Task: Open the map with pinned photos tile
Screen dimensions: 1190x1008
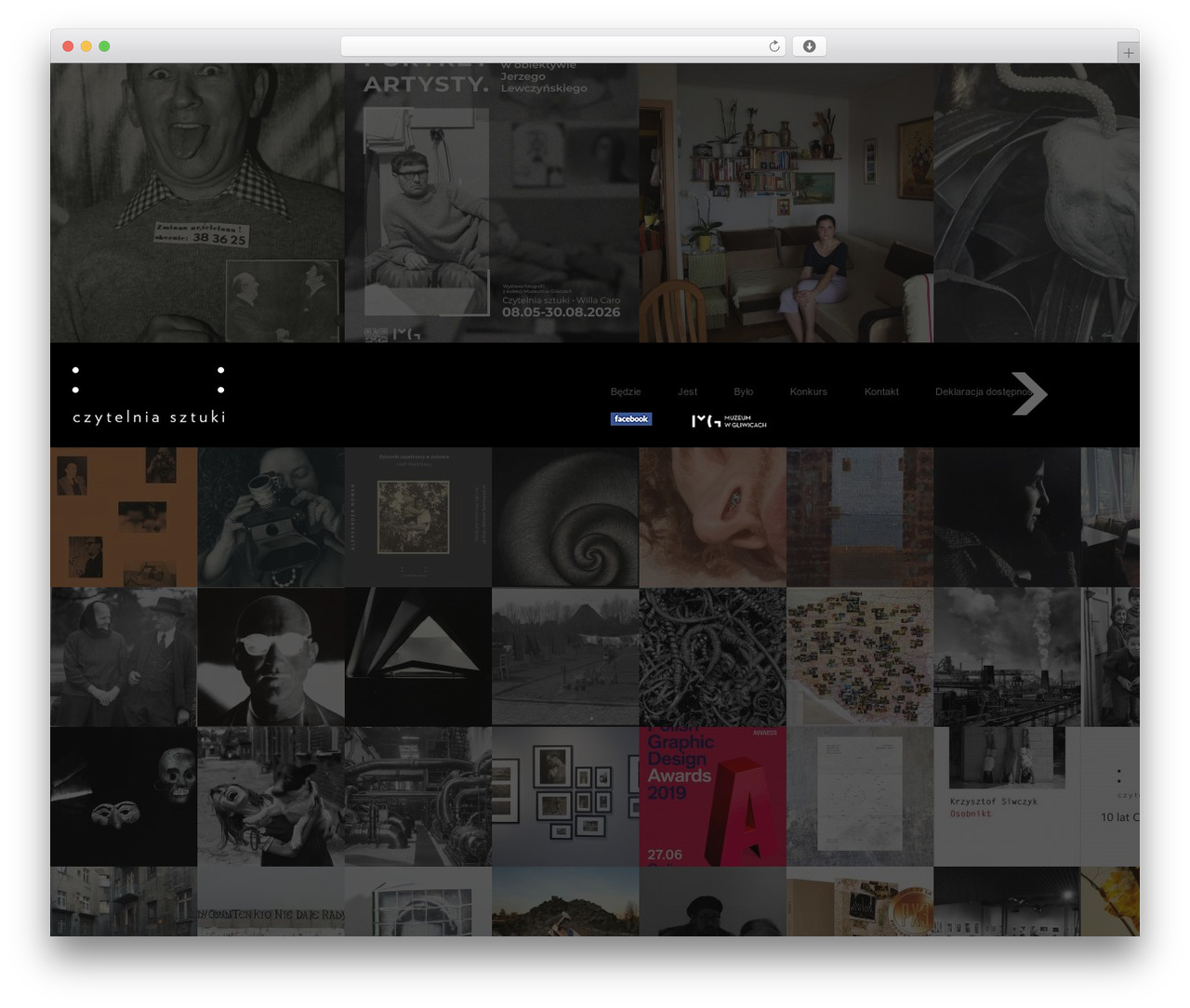Action: pos(860,657)
